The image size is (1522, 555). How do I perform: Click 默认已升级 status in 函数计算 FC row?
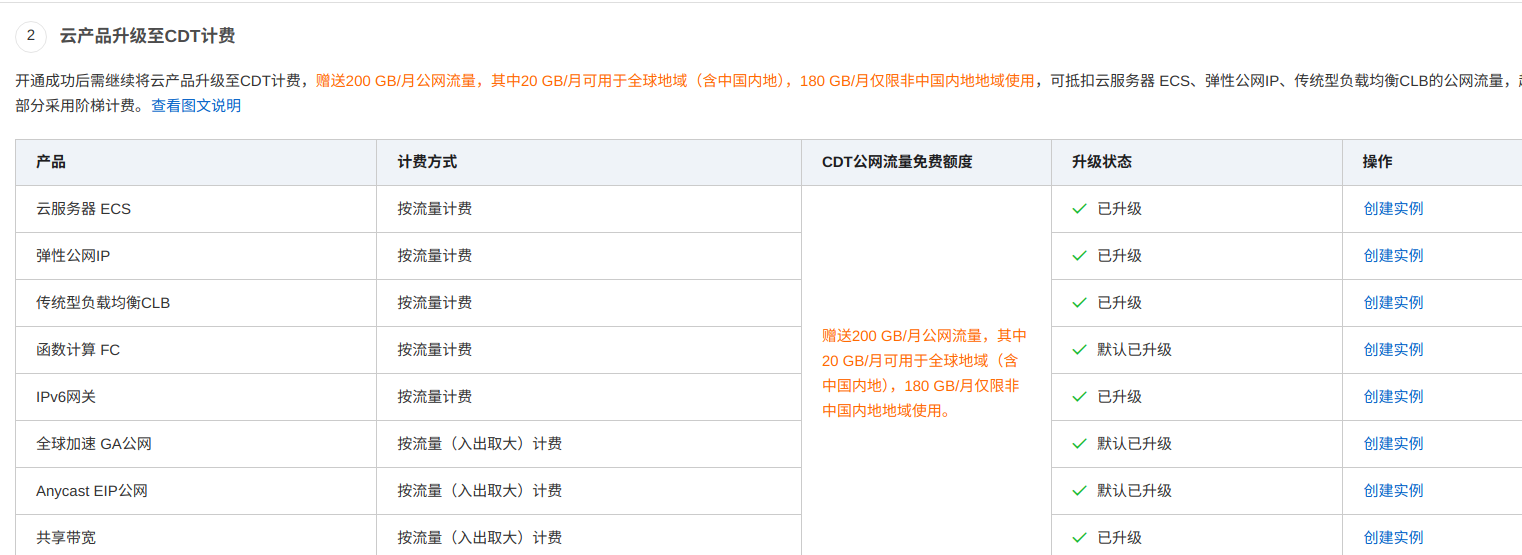coord(1134,350)
